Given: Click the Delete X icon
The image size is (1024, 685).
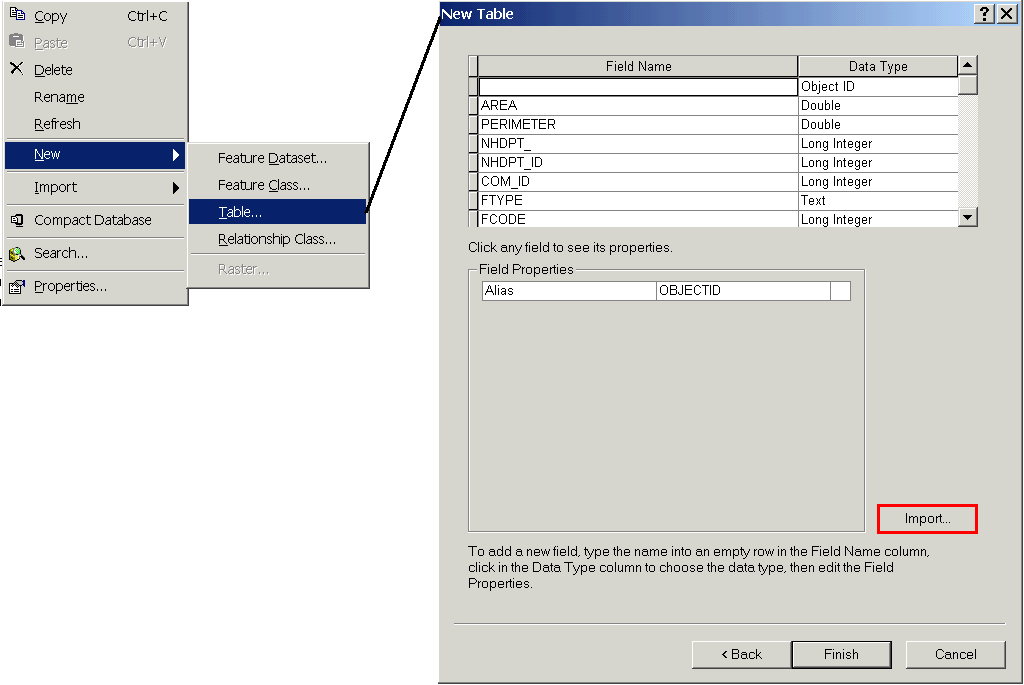Looking at the screenshot, I should point(16,69).
